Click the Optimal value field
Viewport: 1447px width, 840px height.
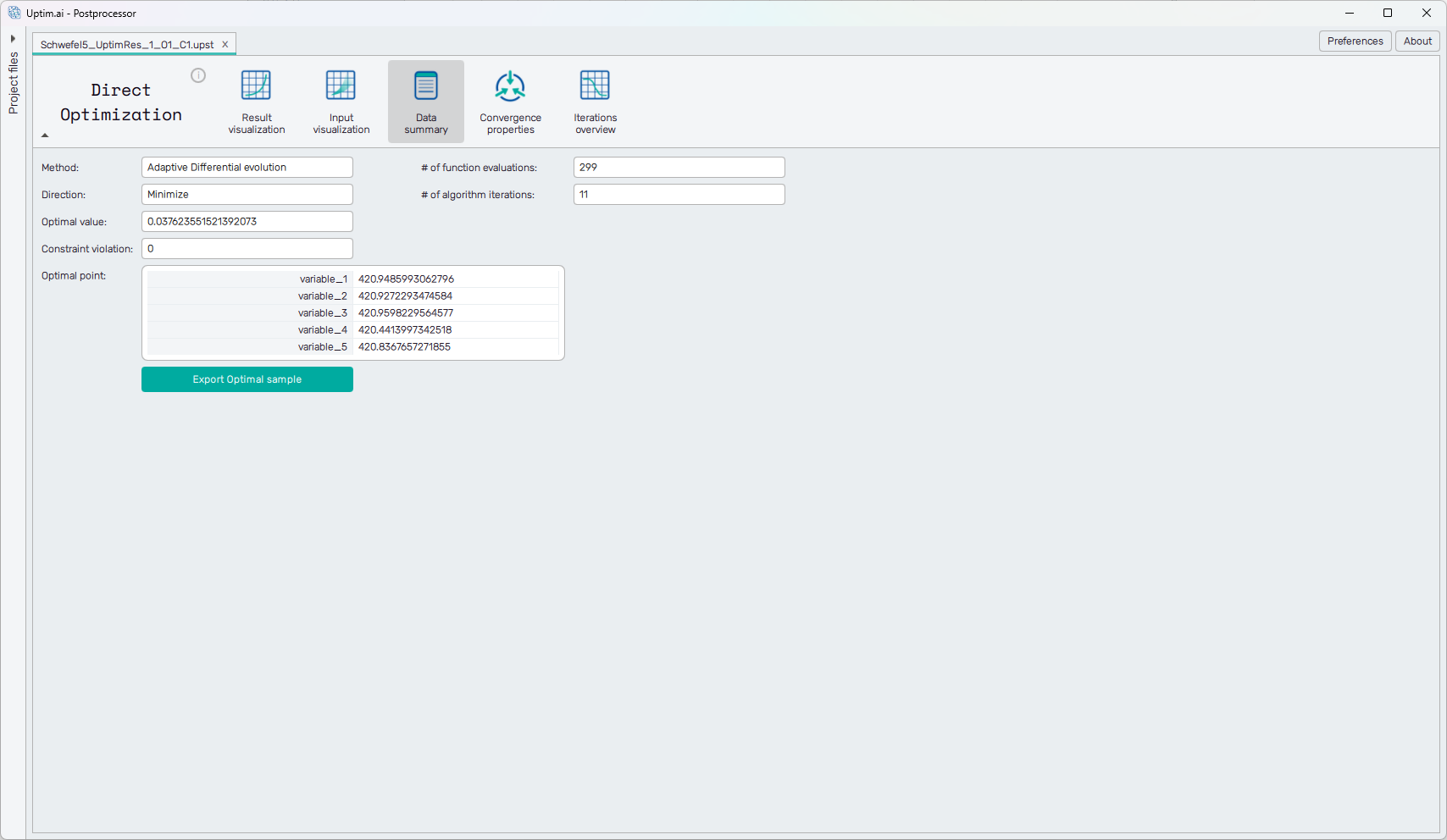247,222
